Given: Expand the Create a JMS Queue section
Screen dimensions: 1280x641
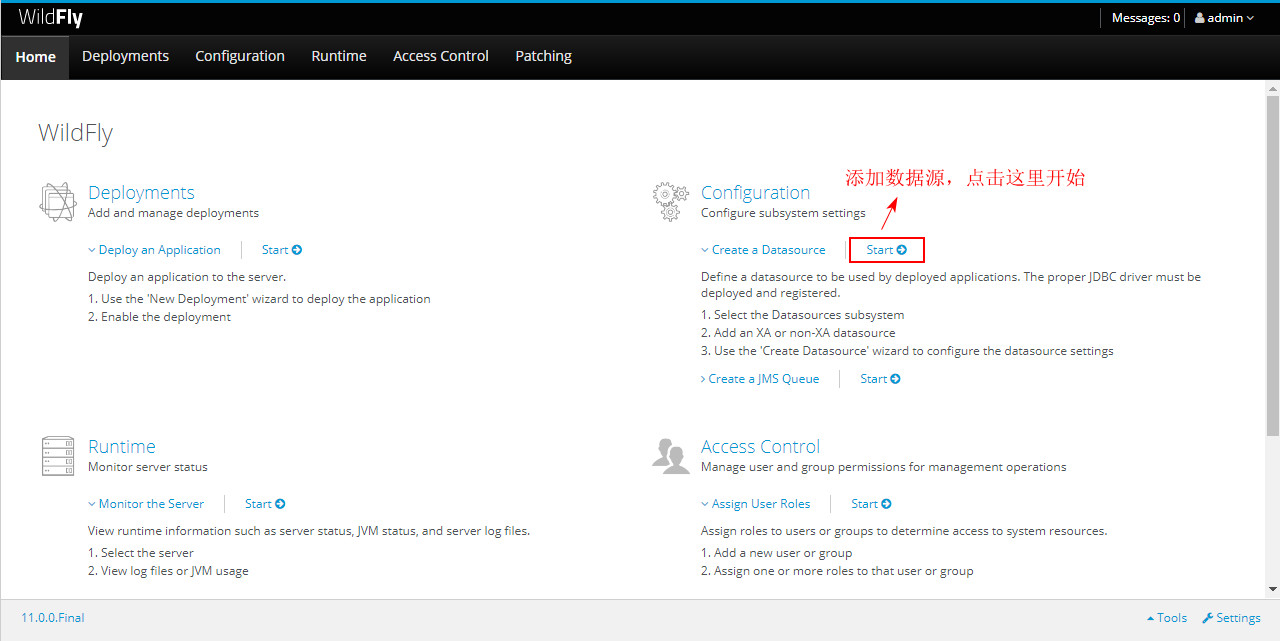Looking at the screenshot, I should (760, 379).
